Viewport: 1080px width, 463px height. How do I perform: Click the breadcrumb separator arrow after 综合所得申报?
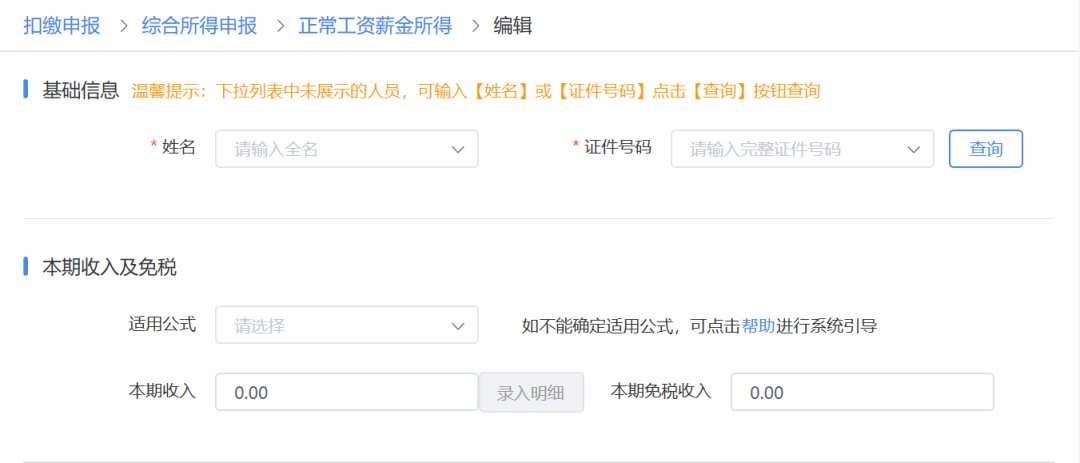(278, 26)
